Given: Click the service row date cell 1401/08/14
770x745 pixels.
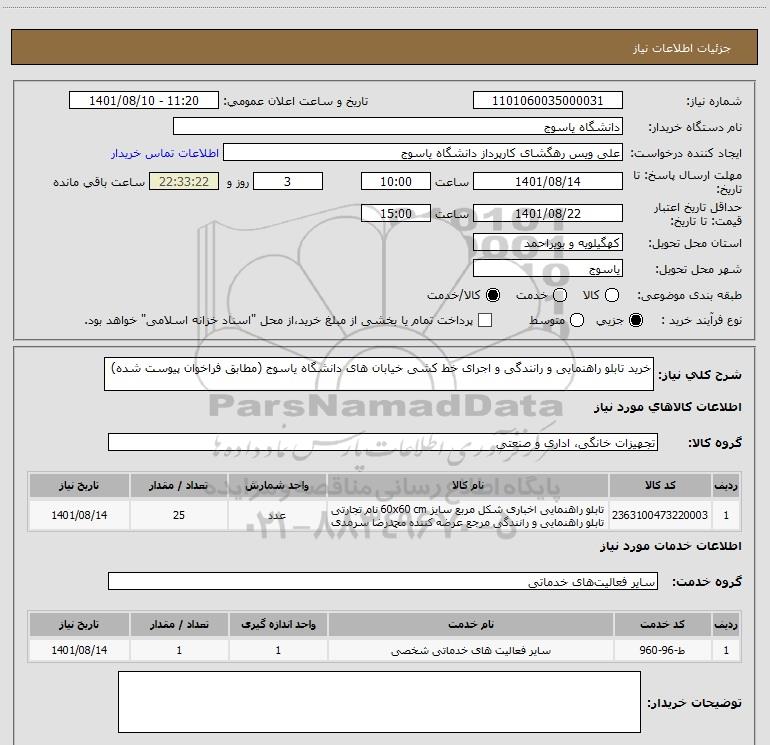Looking at the screenshot, I should [79, 650].
